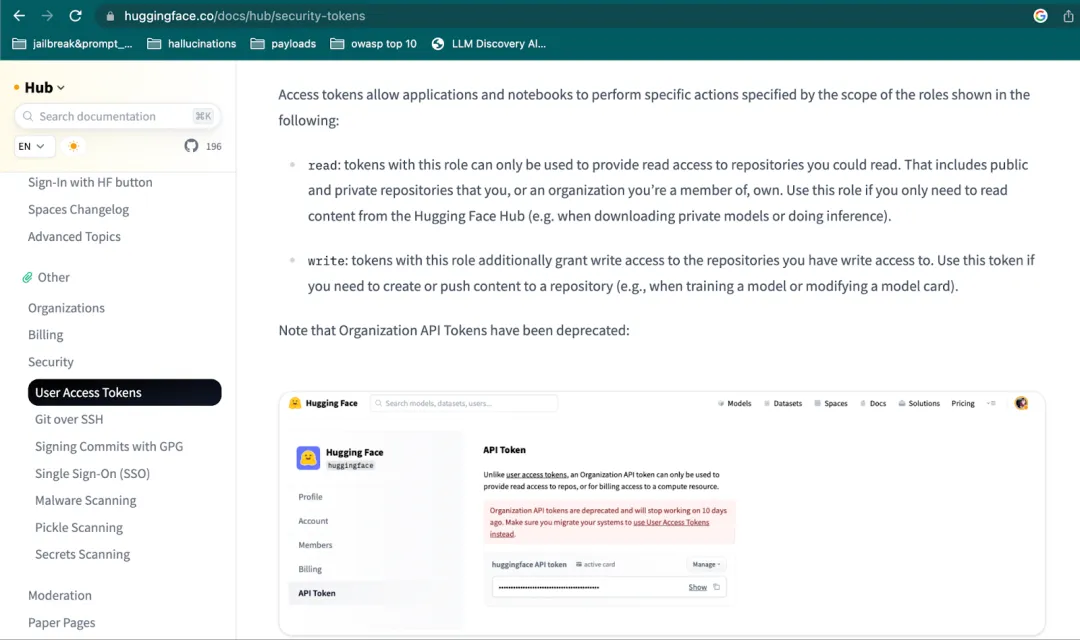Open the payloads bookmarks folder
The image size is (1080, 640).
tap(283, 43)
